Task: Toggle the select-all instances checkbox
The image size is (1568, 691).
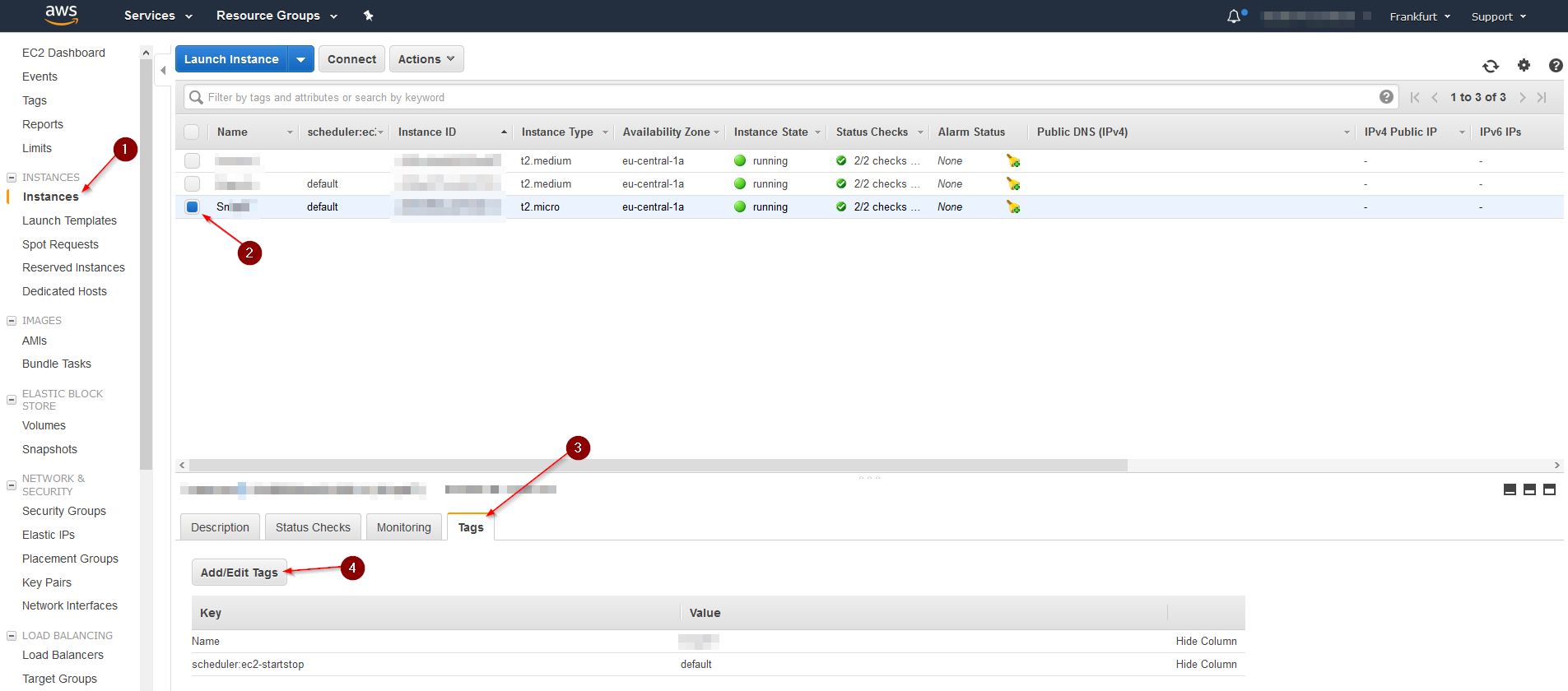Action: [x=192, y=132]
